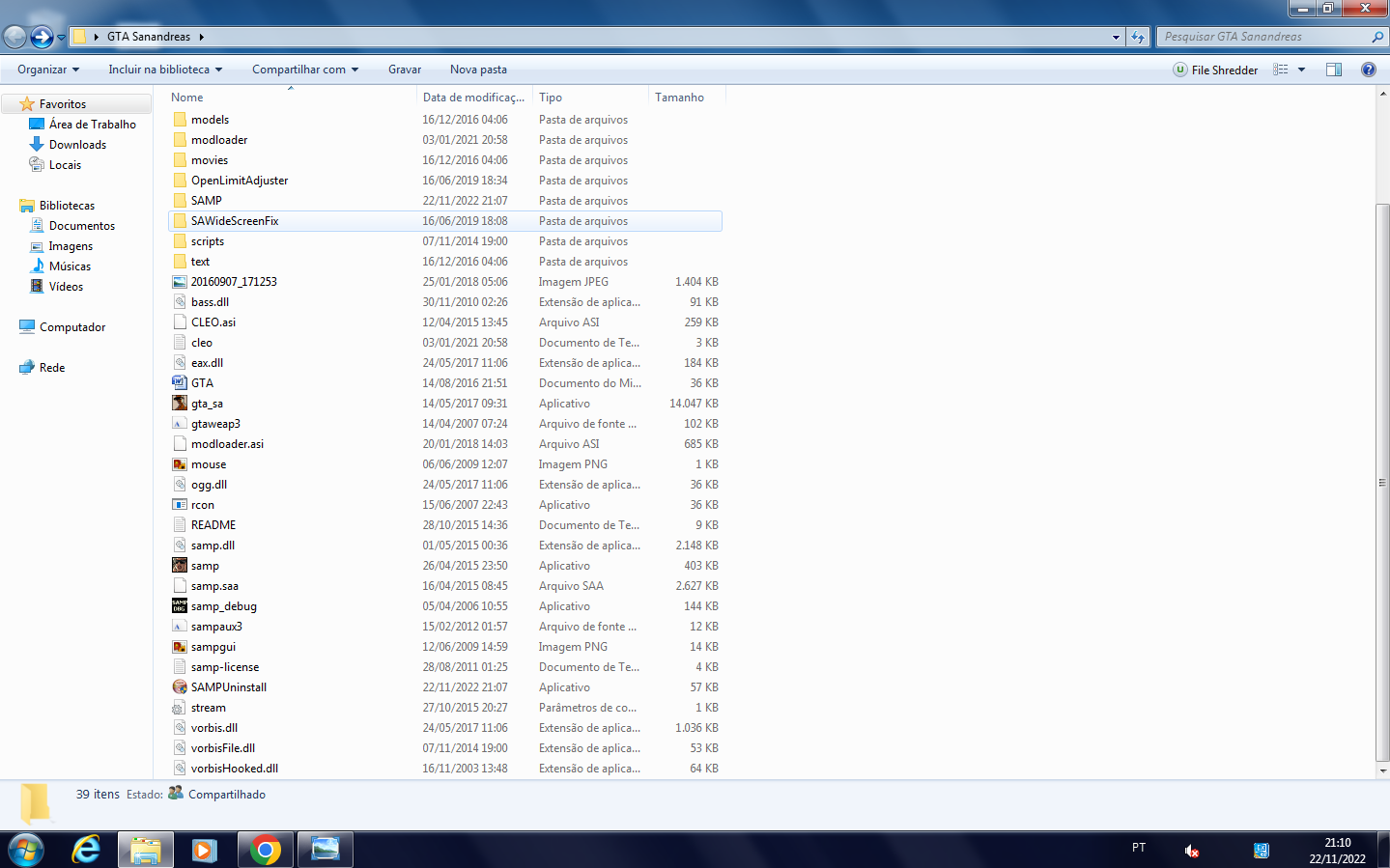Image resolution: width=1390 pixels, height=868 pixels.
Task: Open Internet Explorer from taskbar
Action: click(87, 850)
